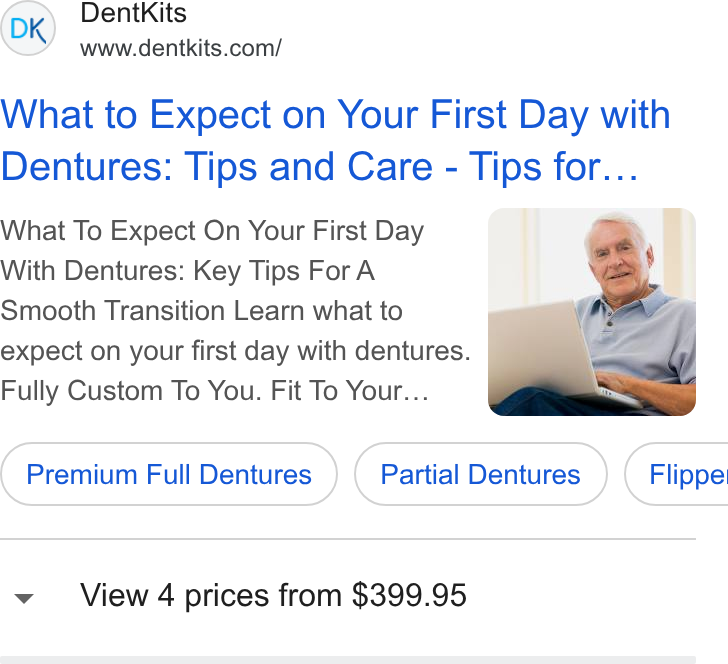
Task: Select the Partial Dentures chip
Action: click(x=481, y=474)
